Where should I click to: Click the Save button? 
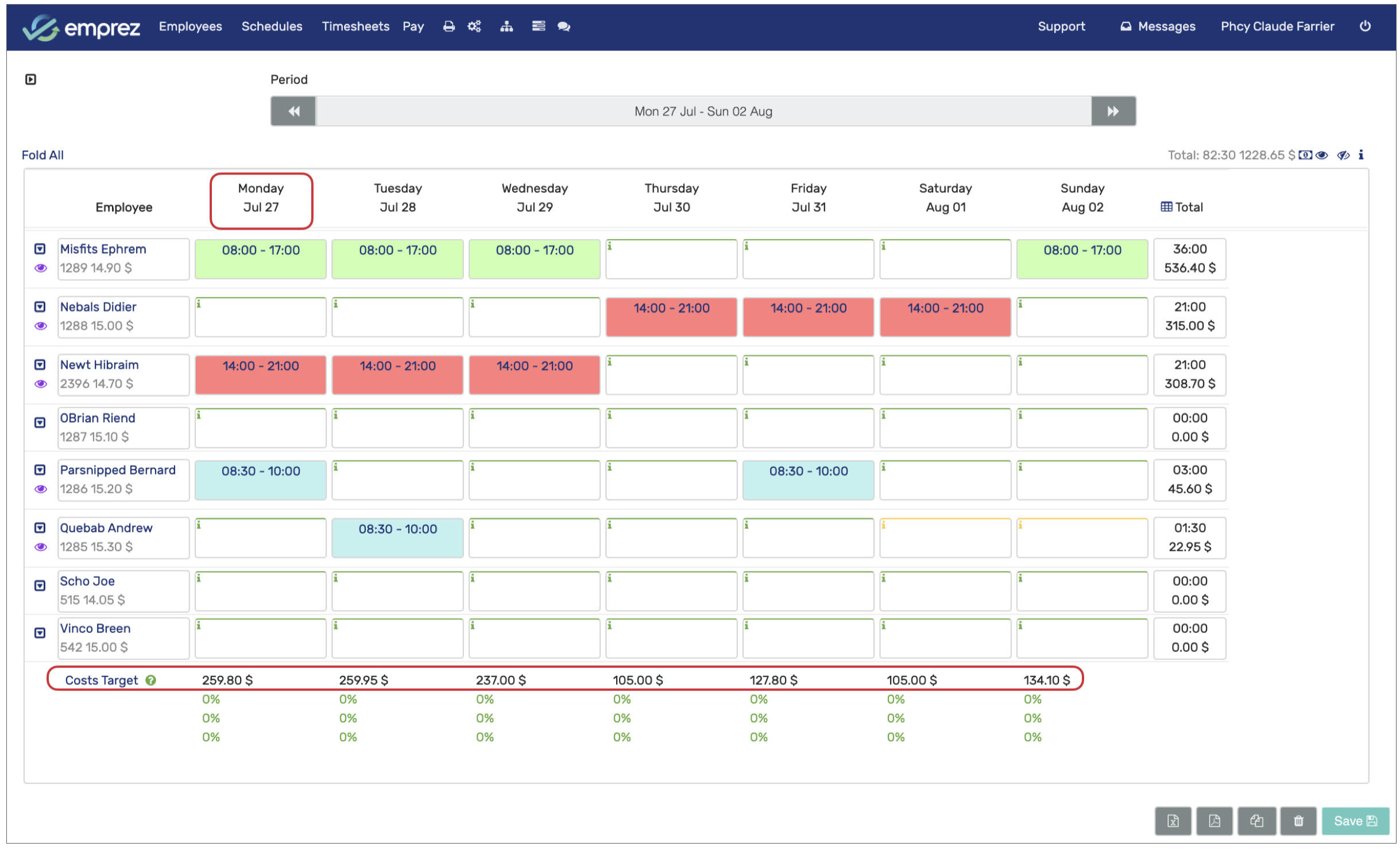click(1354, 821)
